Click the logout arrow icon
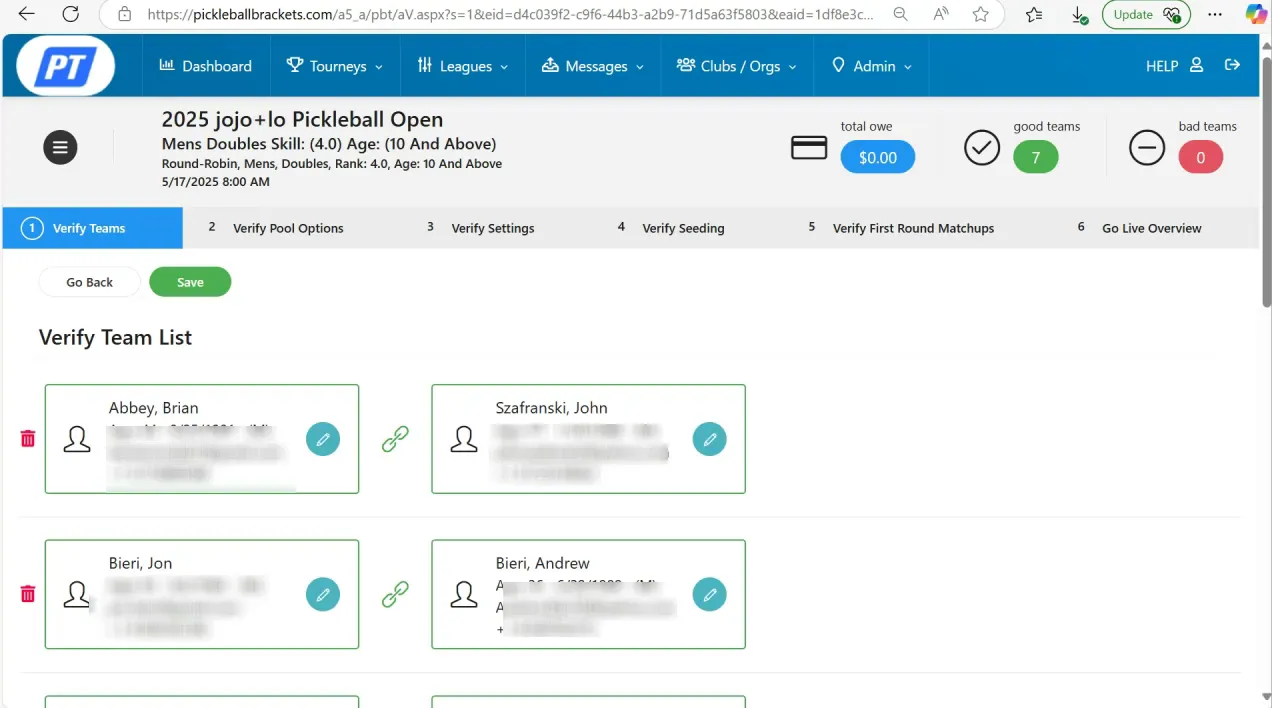 click(x=1232, y=65)
